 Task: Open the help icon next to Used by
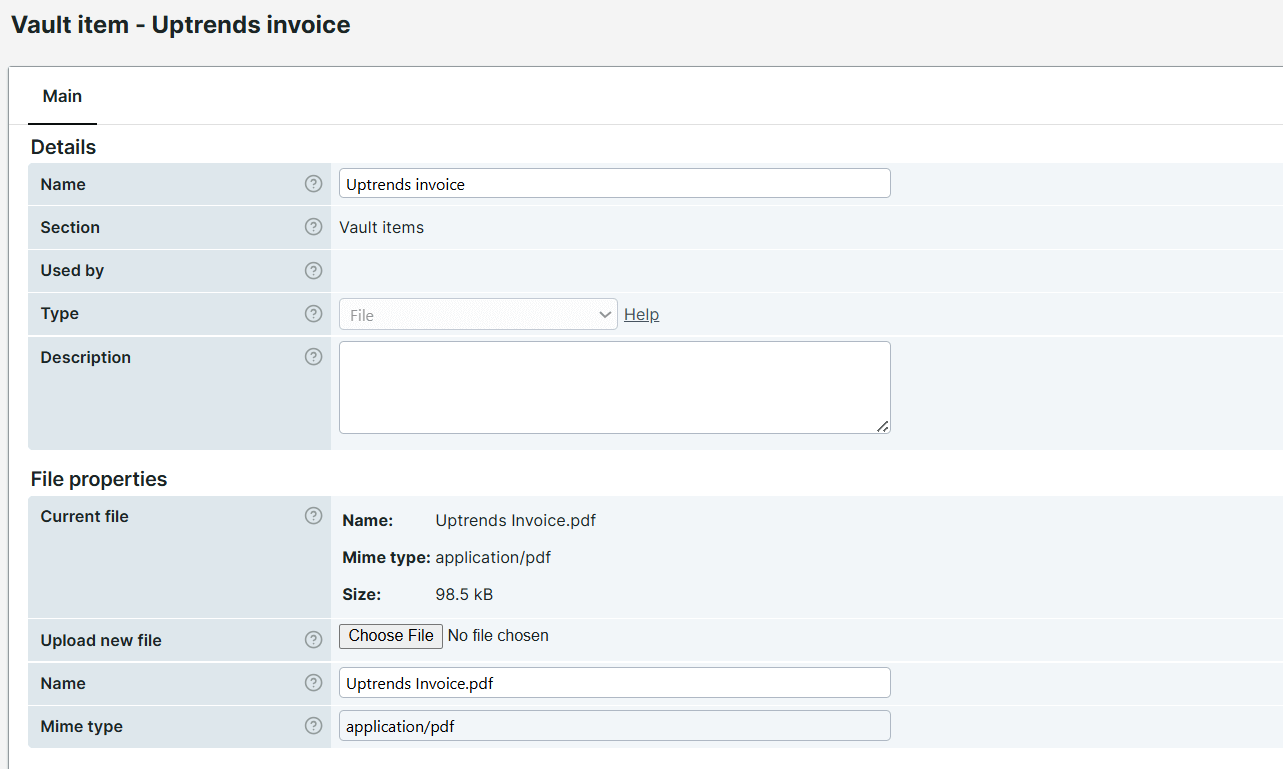click(314, 270)
